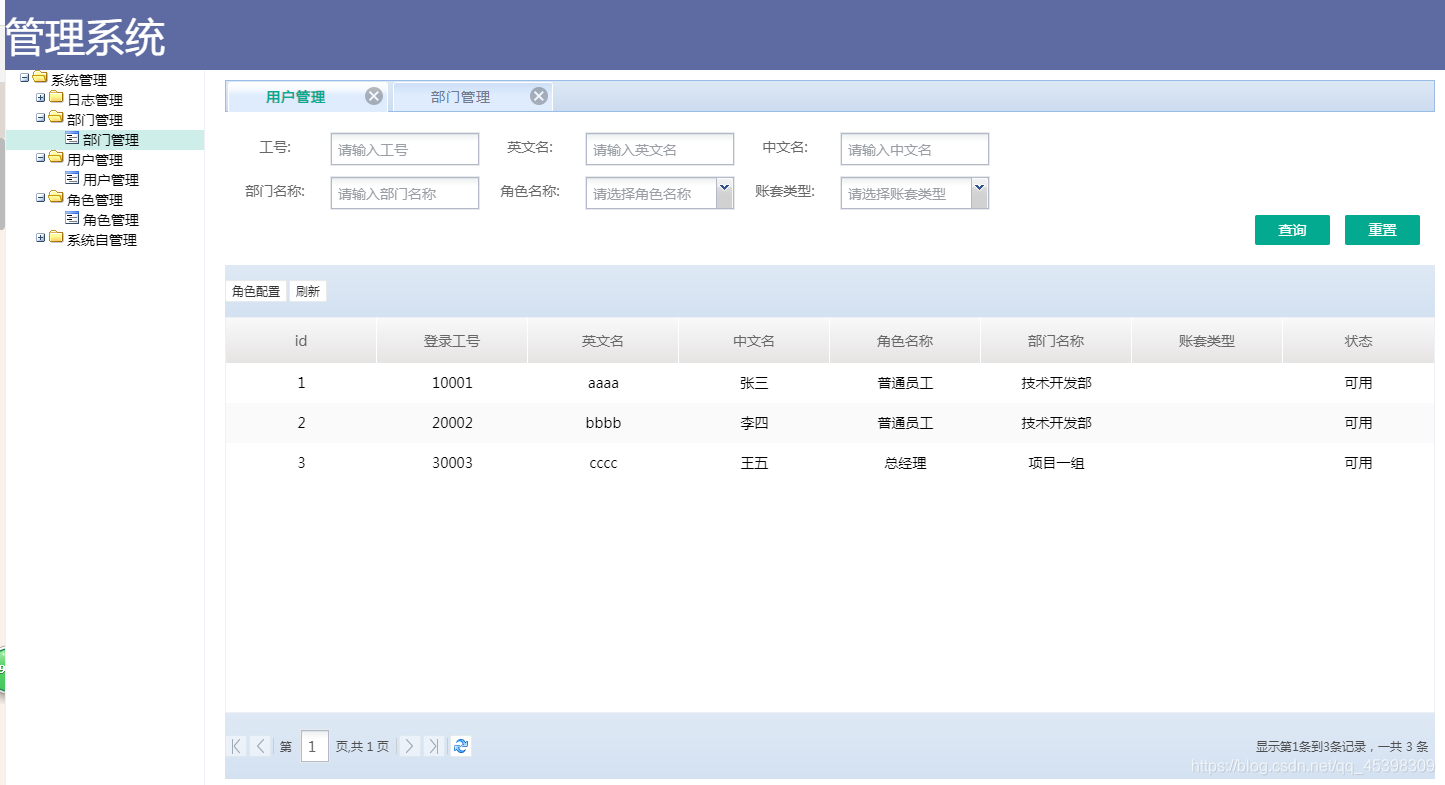Image resolution: width=1445 pixels, height=785 pixels.
Task: Expand the 系统自管理 tree node
Action: click(41, 237)
